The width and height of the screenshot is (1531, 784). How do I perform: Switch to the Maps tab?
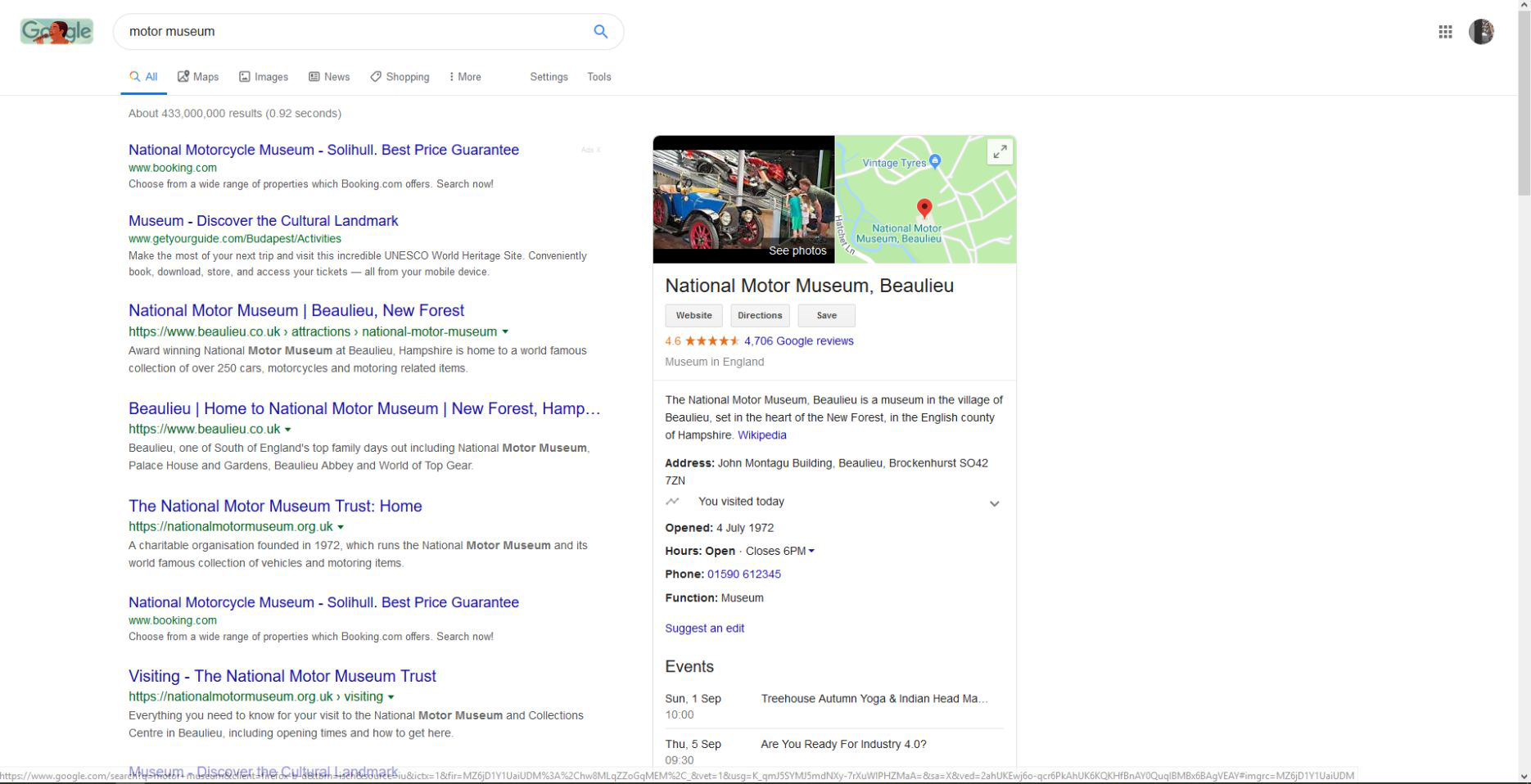(x=198, y=77)
